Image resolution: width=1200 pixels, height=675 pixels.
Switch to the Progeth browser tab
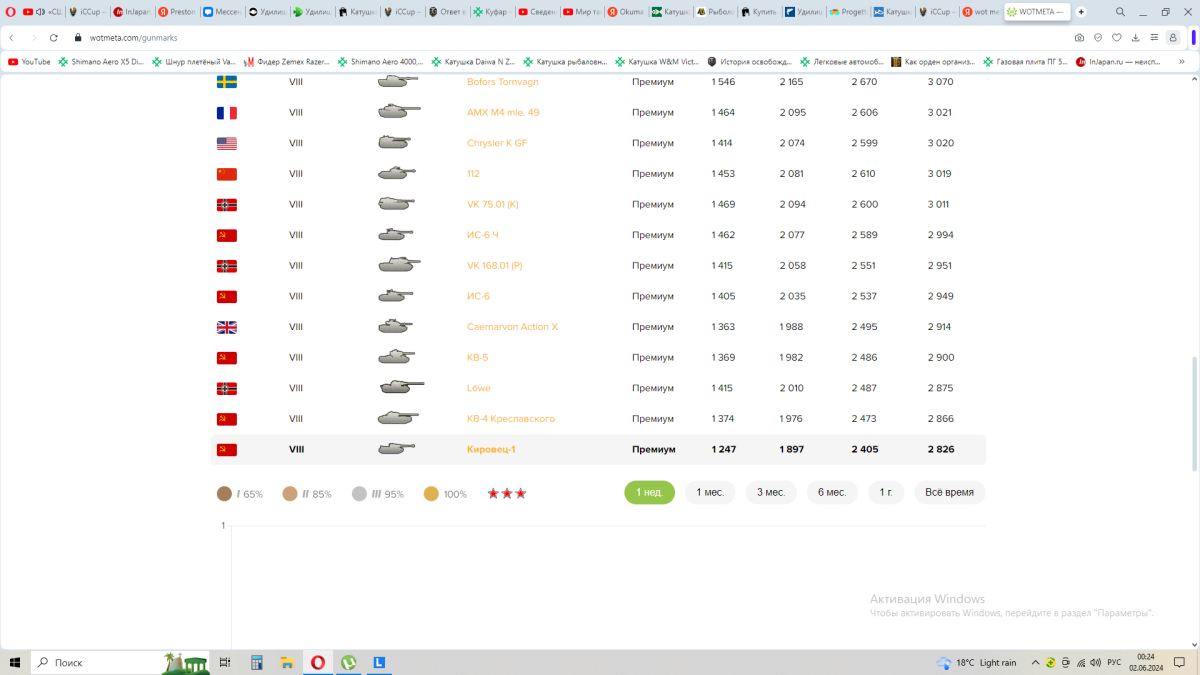(848, 12)
